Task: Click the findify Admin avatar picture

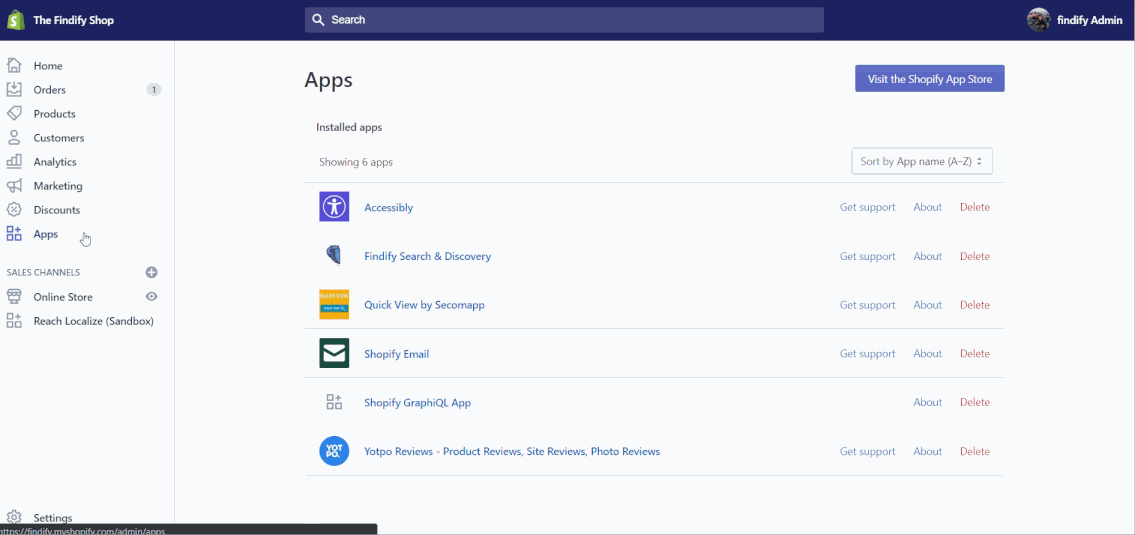Action: coord(1038,20)
